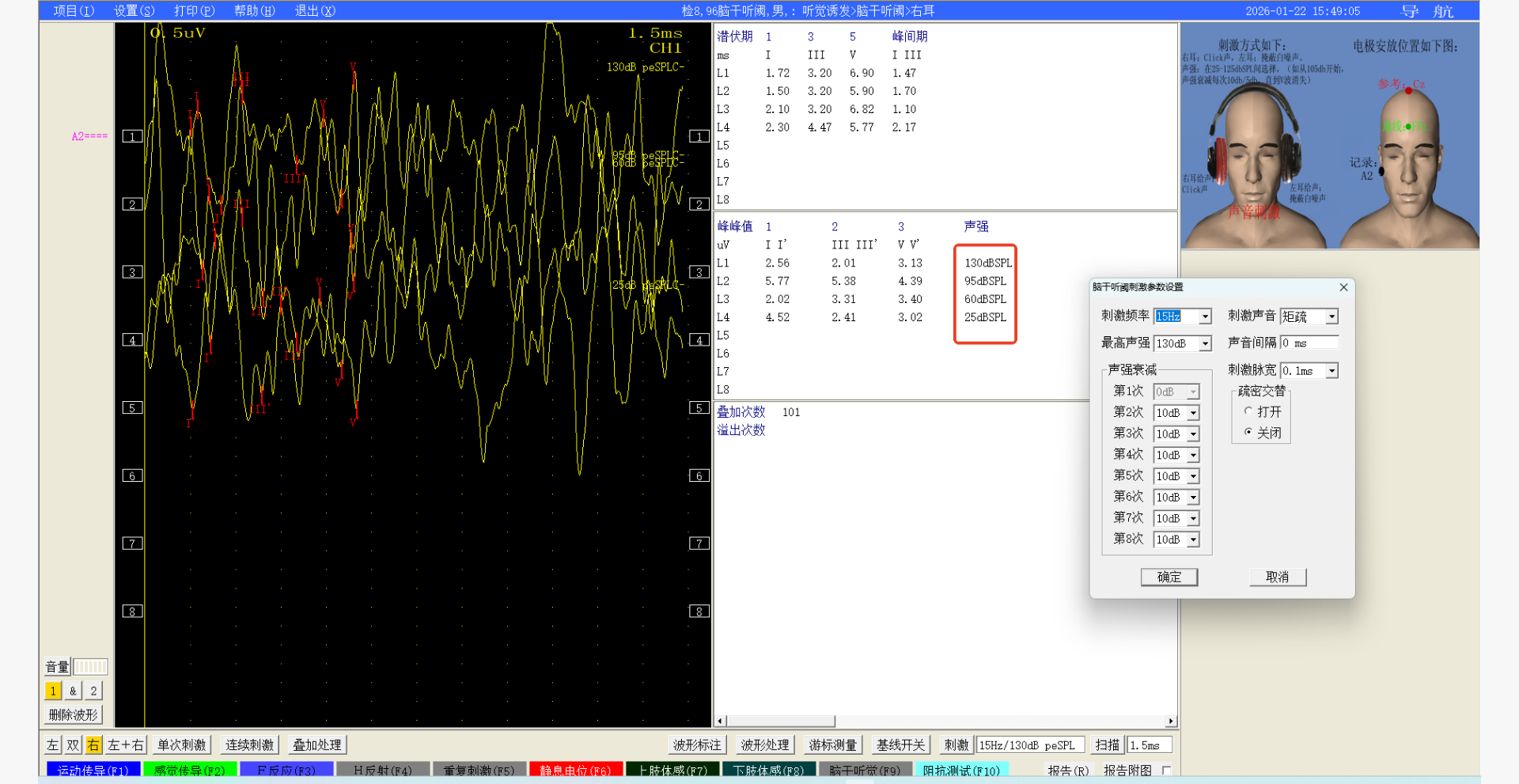1519x784 pixels.
Task: Open the 设置(S) menu
Action: 134,10
